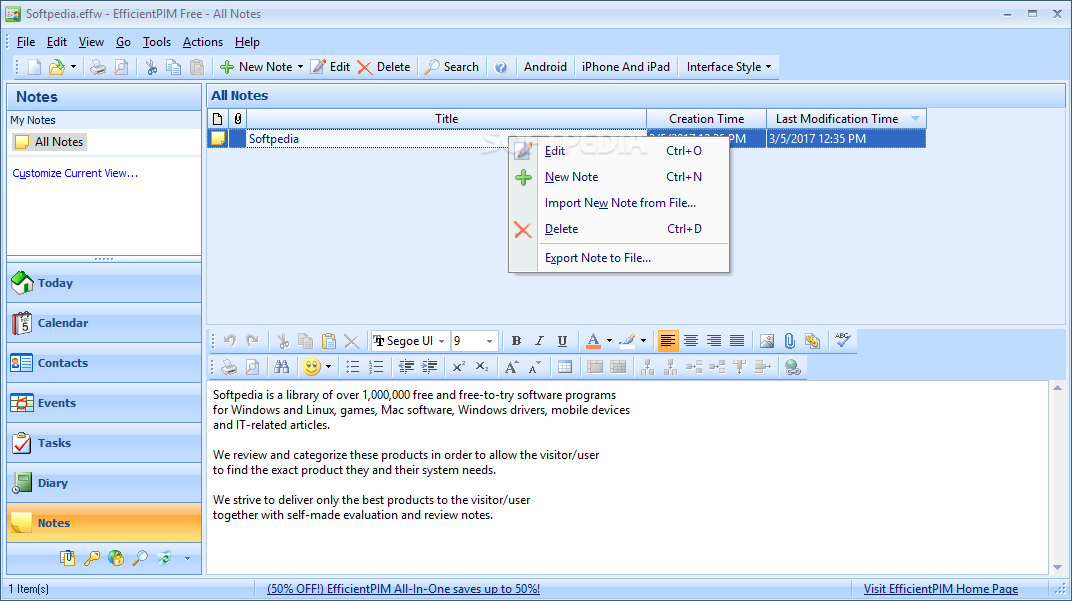1072x601 pixels.
Task: Open the font size 9 dropdown
Action: [x=489, y=341]
